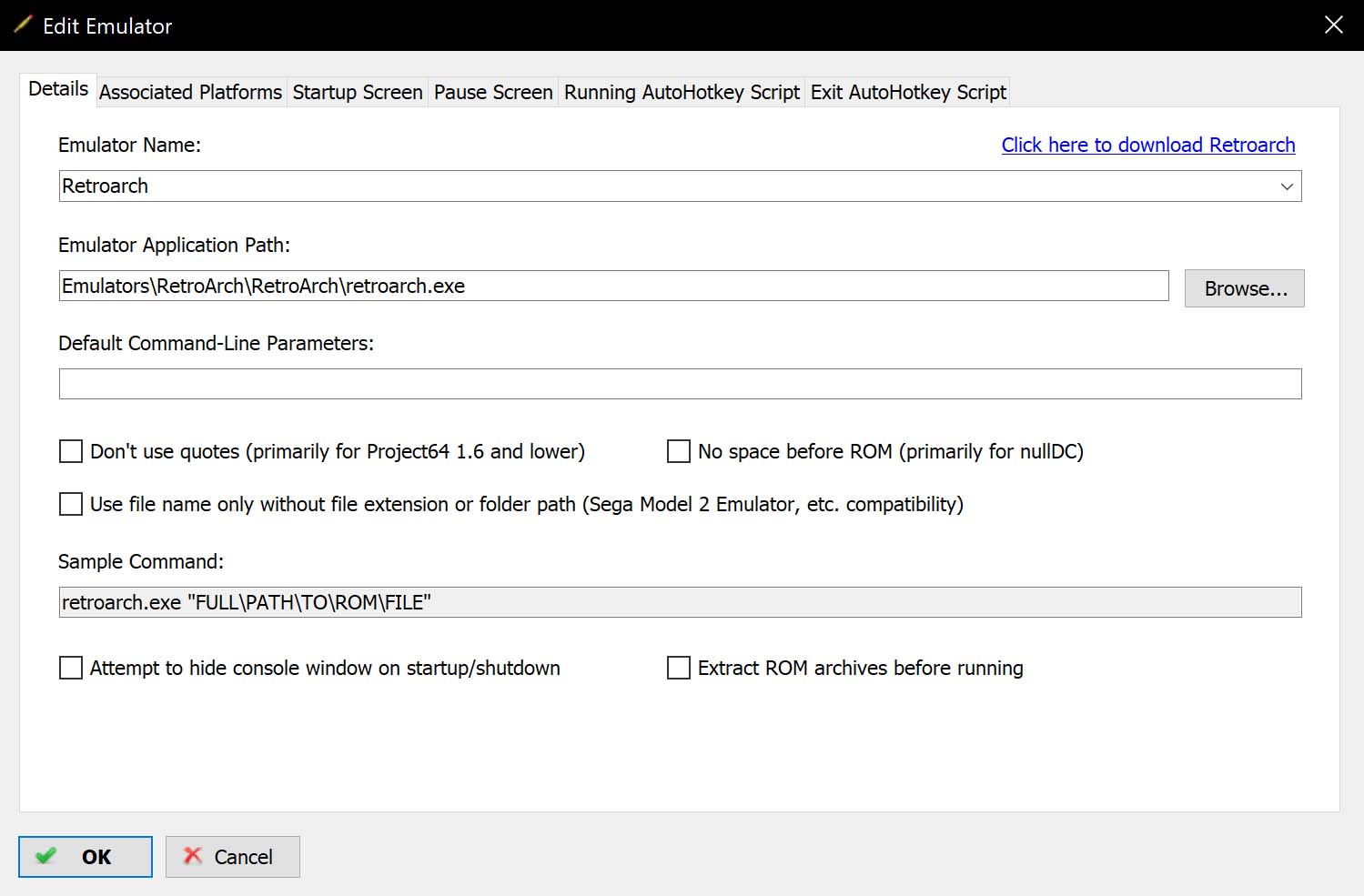Click the pencil icon in title bar

click(23, 25)
